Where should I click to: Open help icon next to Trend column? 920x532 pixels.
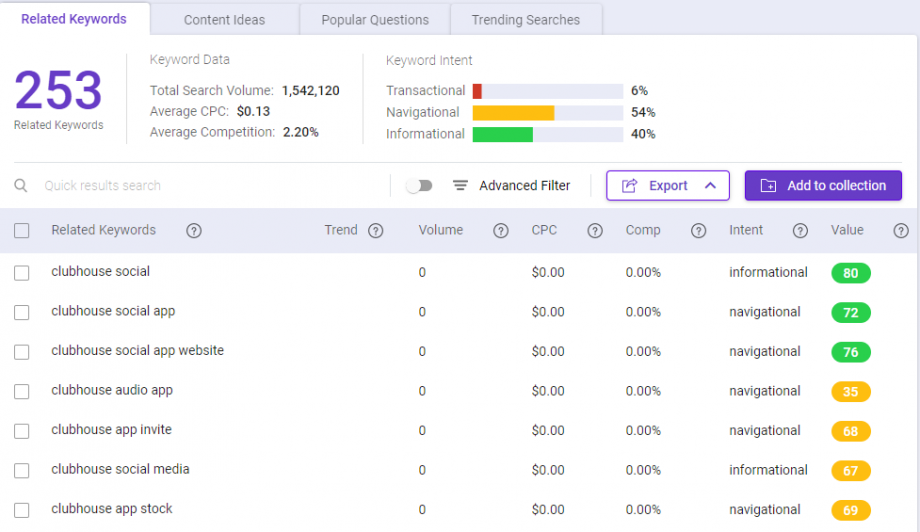[x=376, y=231]
